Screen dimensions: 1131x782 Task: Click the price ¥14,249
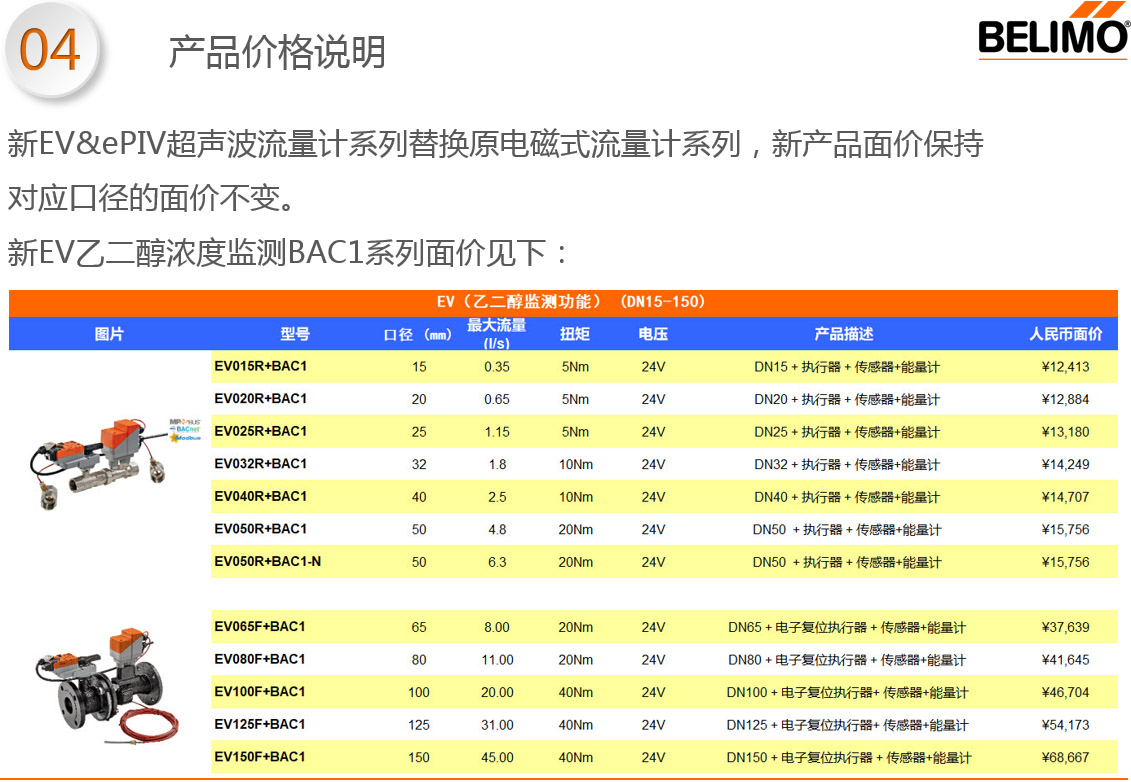pyautogui.click(x=1065, y=464)
